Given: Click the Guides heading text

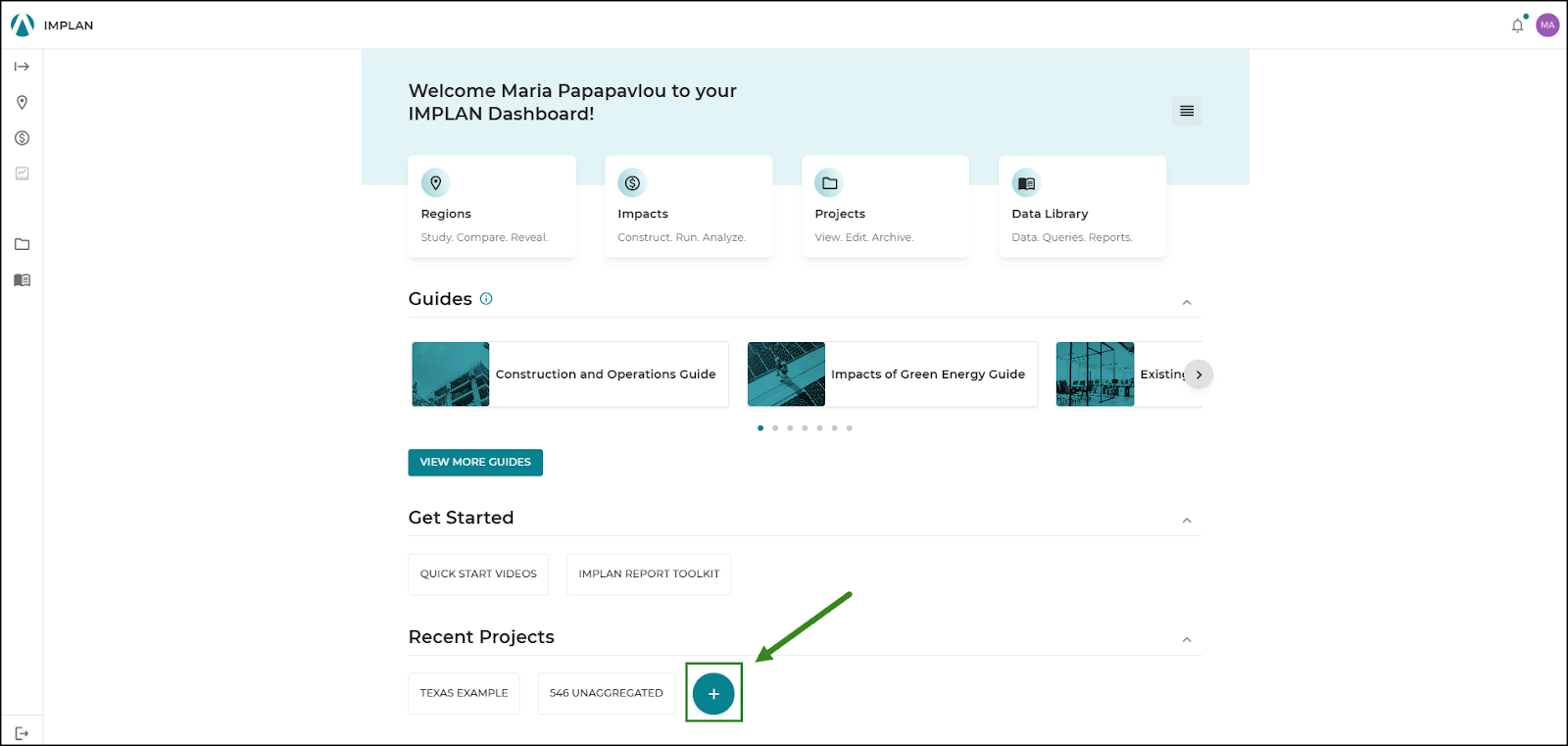Looking at the screenshot, I should click(x=440, y=299).
